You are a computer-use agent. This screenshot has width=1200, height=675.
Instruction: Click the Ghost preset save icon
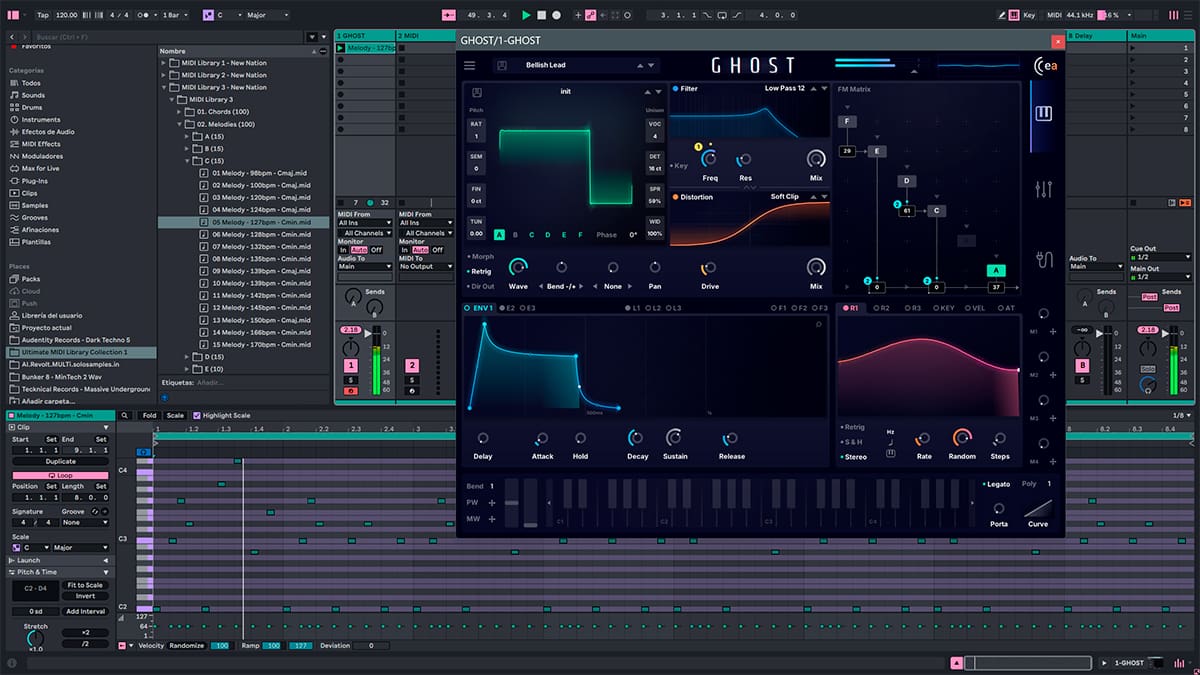coord(501,65)
